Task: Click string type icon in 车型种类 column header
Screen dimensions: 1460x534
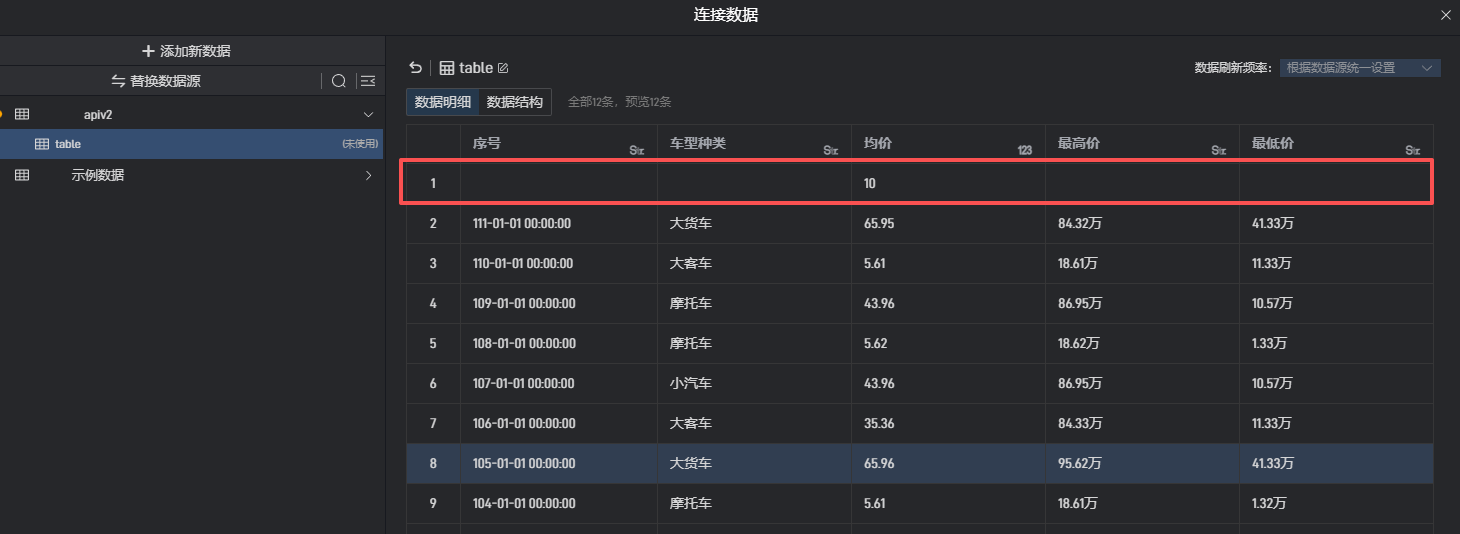Action: 830,150
